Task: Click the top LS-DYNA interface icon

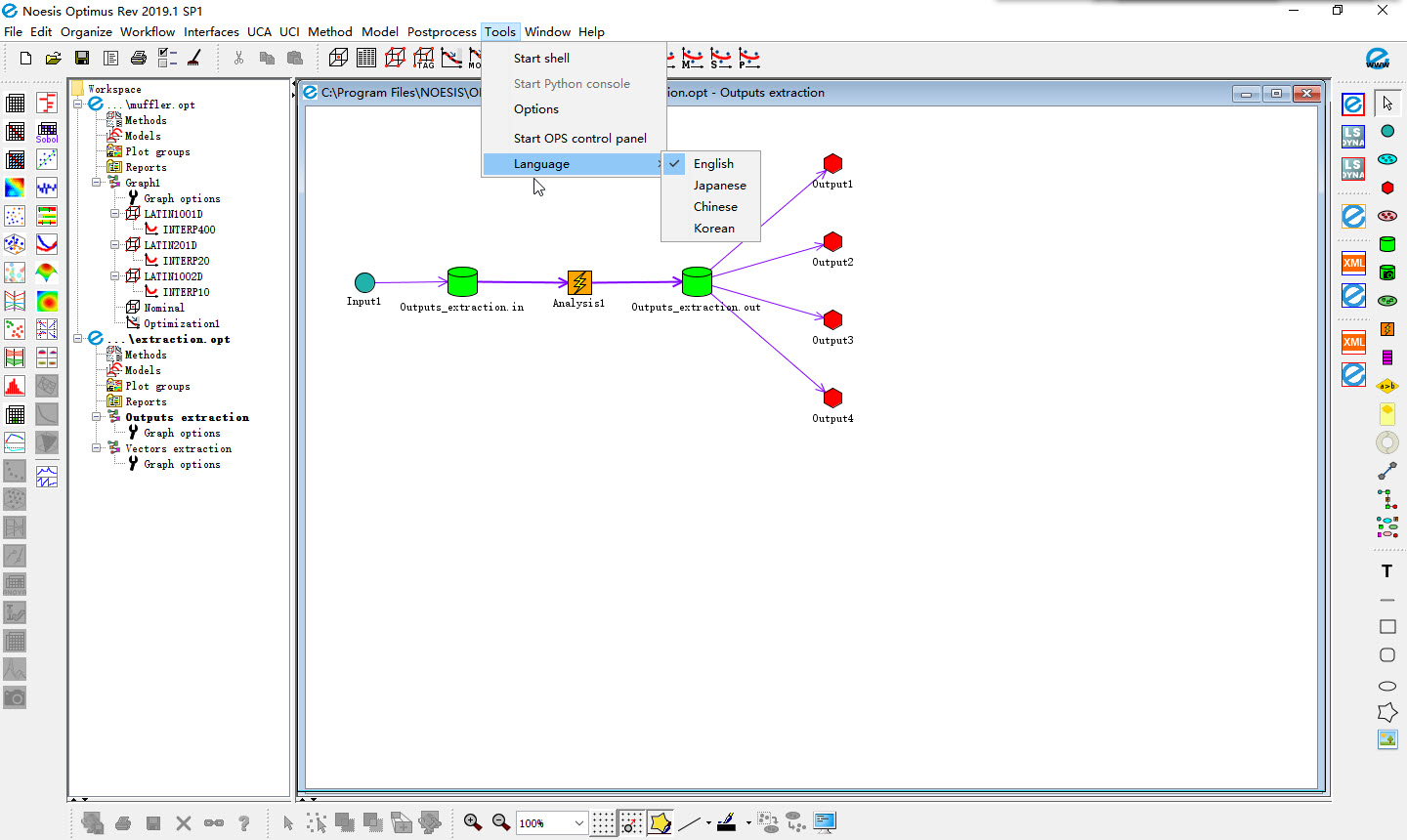Action: click(1353, 137)
